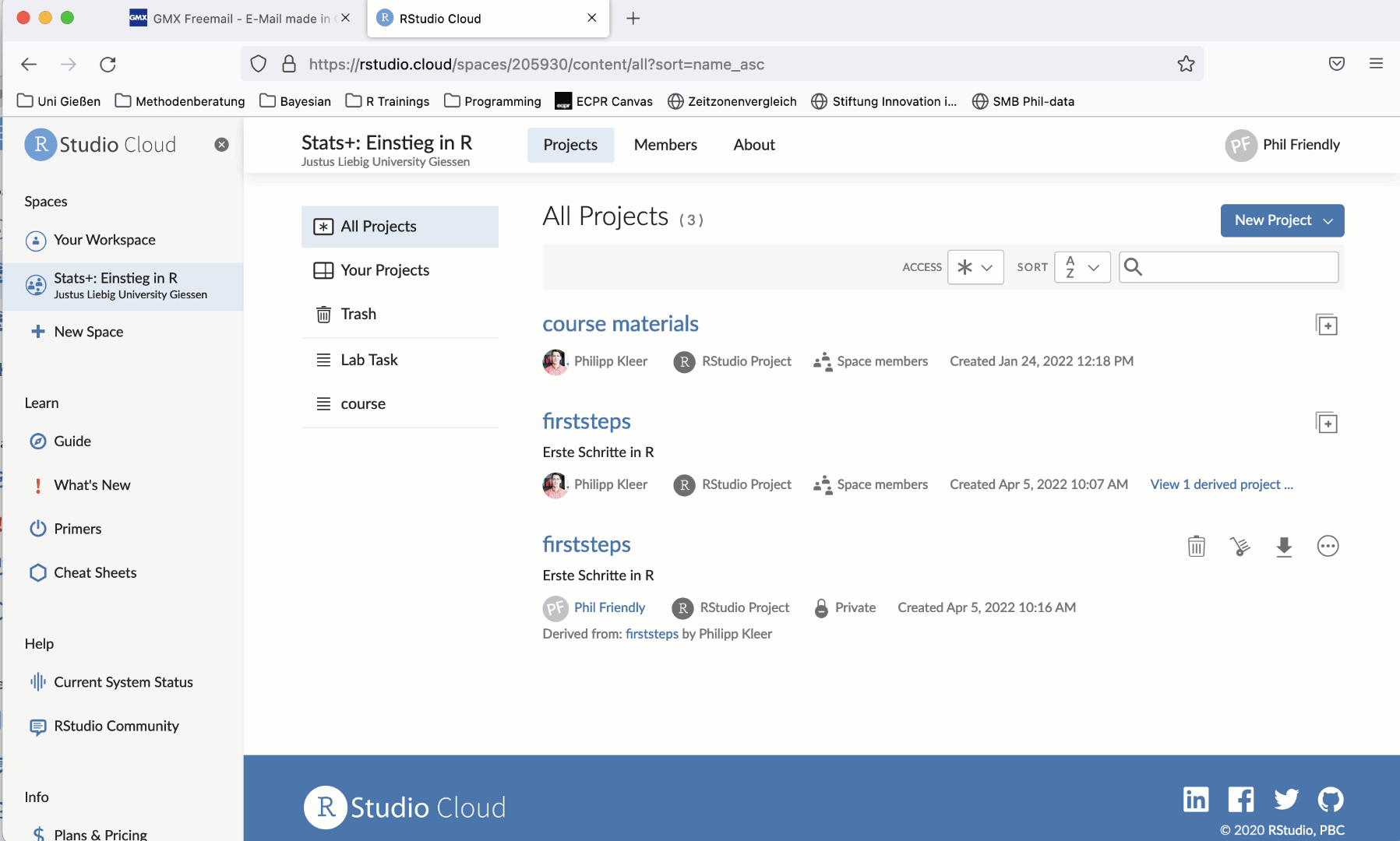The height and width of the screenshot is (841, 1400).
Task: Click in the project search field
Action: click(x=1229, y=267)
